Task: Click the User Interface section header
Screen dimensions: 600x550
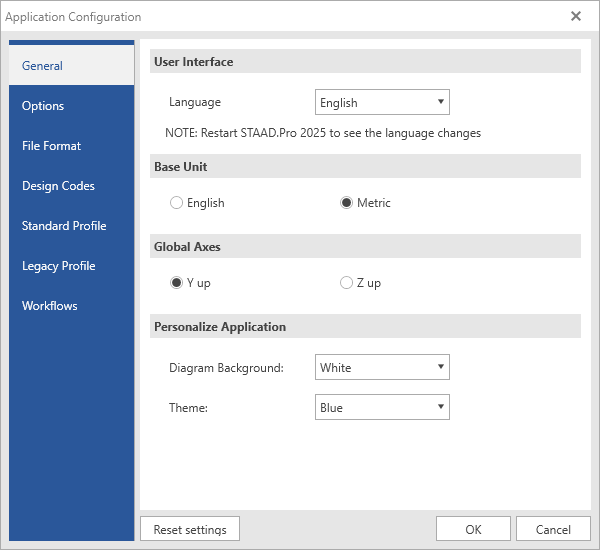Action: tap(365, 61)
